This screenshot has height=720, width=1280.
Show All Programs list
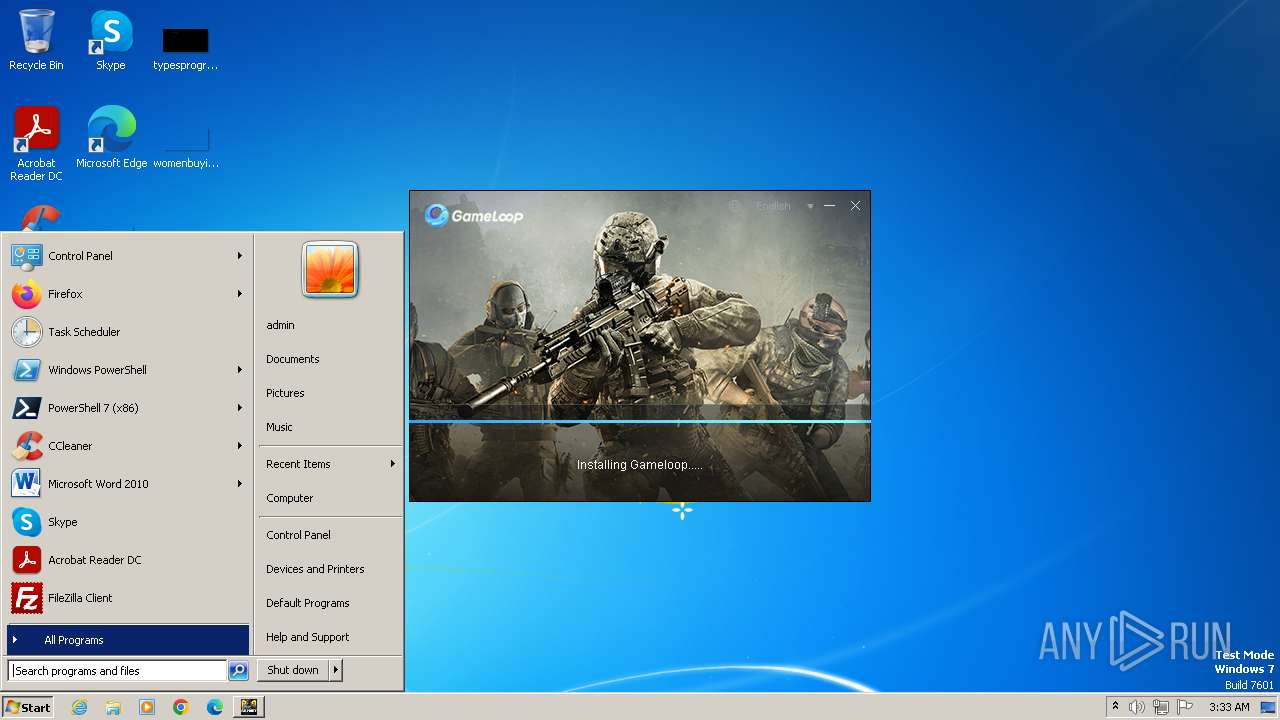pos(127,640)
